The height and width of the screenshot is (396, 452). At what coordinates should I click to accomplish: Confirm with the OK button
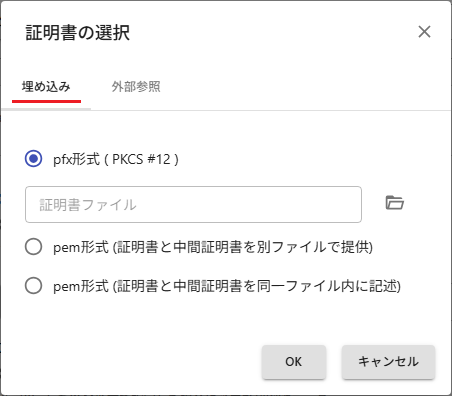294,362
